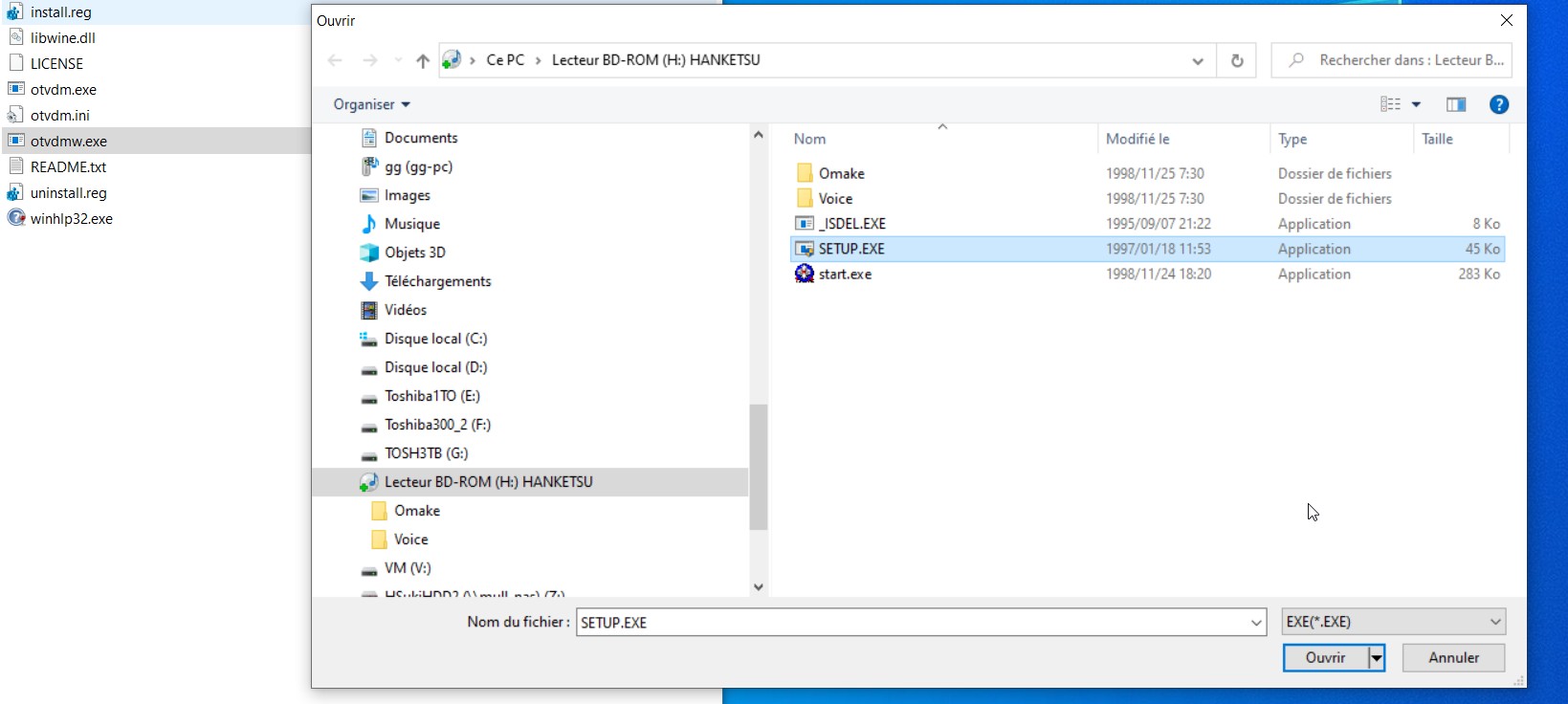Open recent locations chevron beside forward arrow
Viewport: 1568px width, 704px height.
coord(398,60)
